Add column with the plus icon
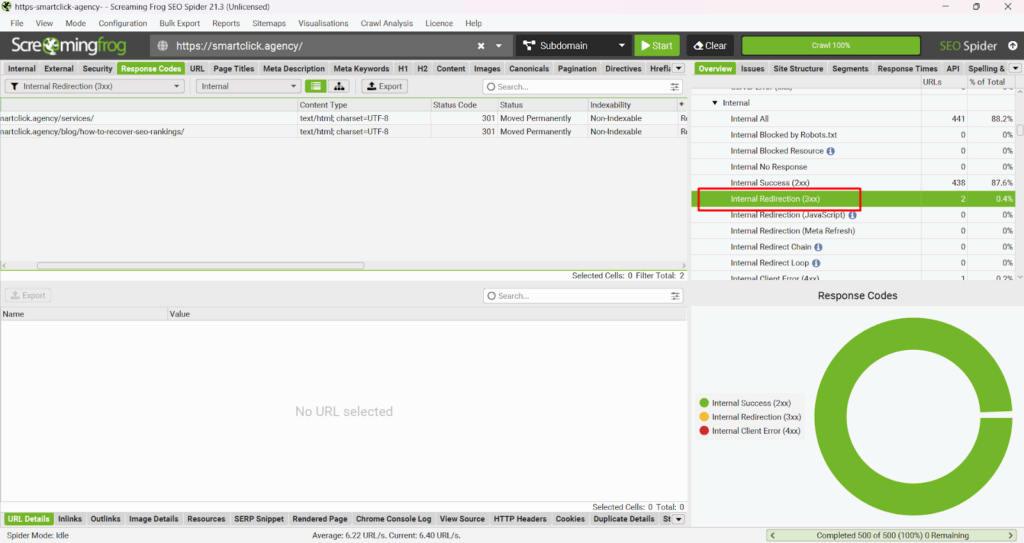The width and height of the screenshot is (1024, 543). [x=682, y=105]
